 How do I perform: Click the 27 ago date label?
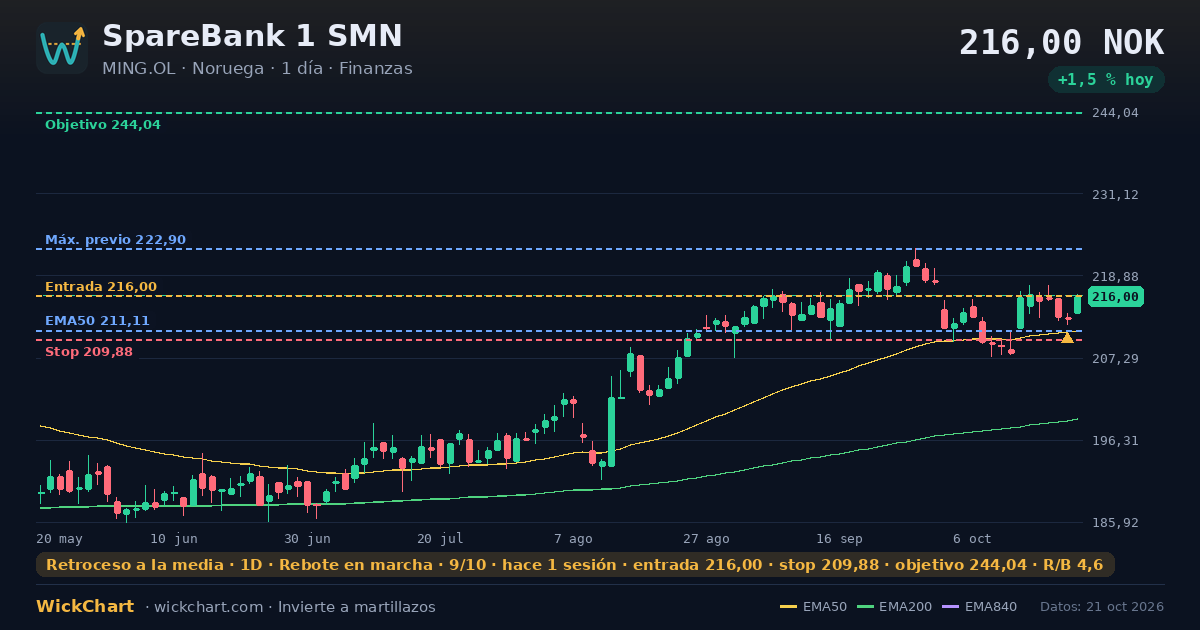click(706, 538)
